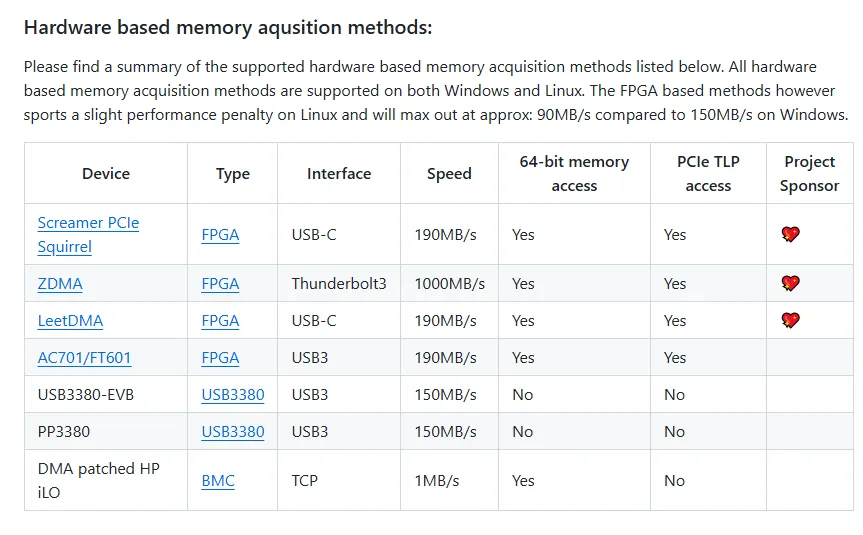Follow the FPGA link in AC701/FT601 row
This screenshot has width=863, height=535.
(x=220, y=358)
